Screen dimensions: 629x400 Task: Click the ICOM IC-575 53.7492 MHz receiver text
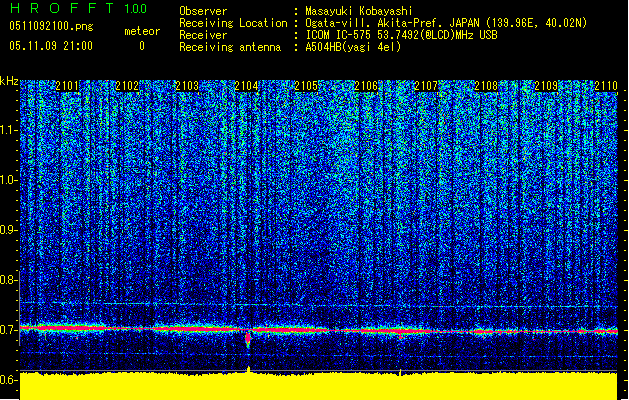click(x=401, y=35)
